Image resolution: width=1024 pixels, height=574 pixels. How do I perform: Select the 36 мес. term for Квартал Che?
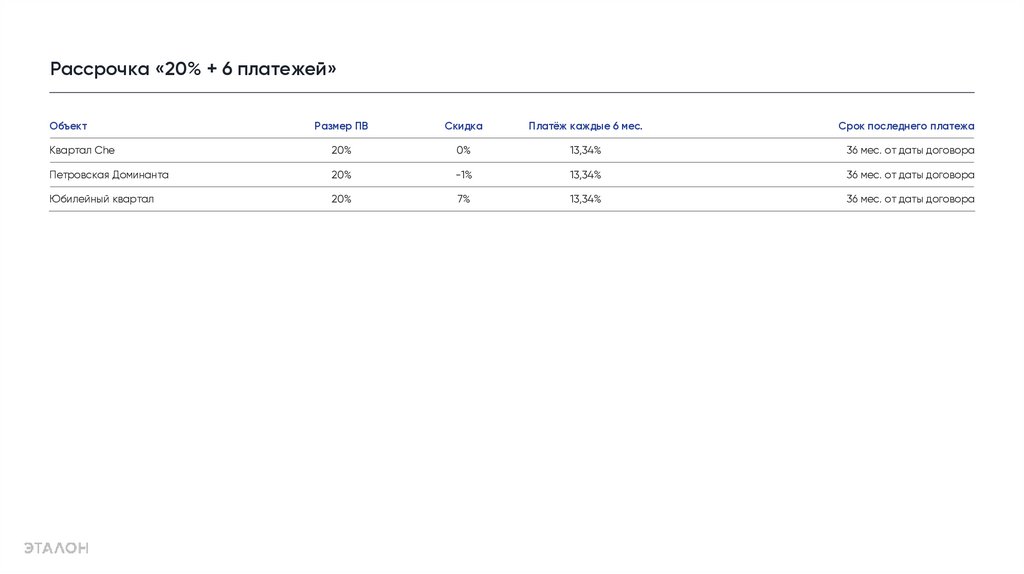[x=910, y=150]
